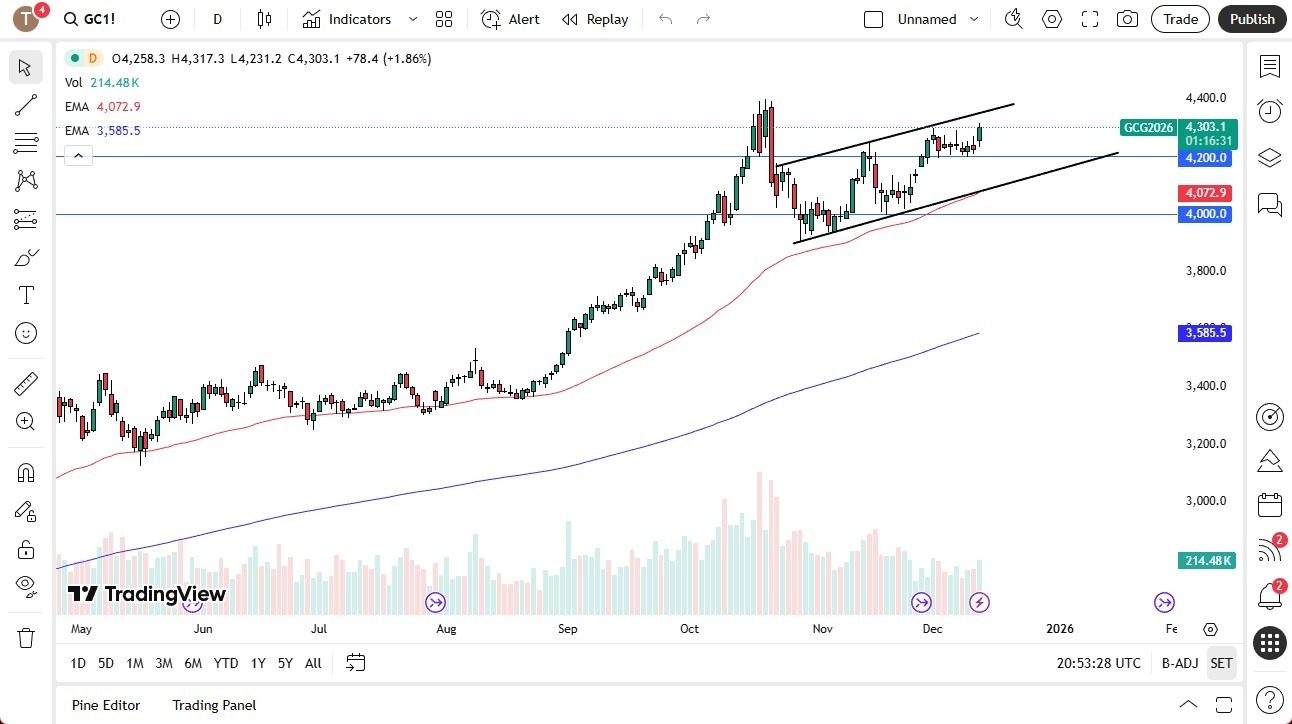Viewport: 1292px width, 724px height.
Task: Click the Publish button
Action: [1251, 19]
